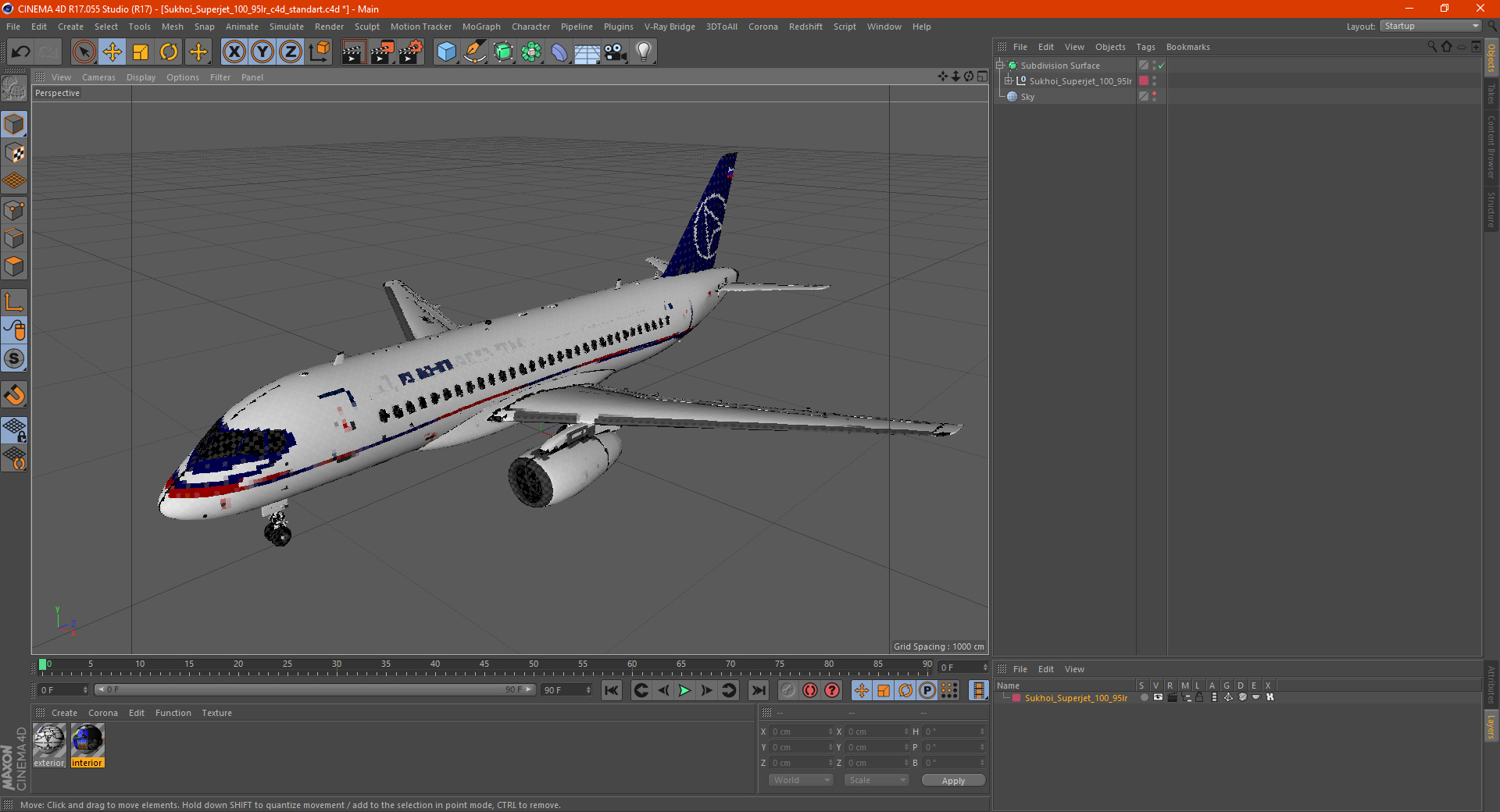Toggle viewport maximize icon
This screenshot has height=812, width=1500.
(982, 77)
